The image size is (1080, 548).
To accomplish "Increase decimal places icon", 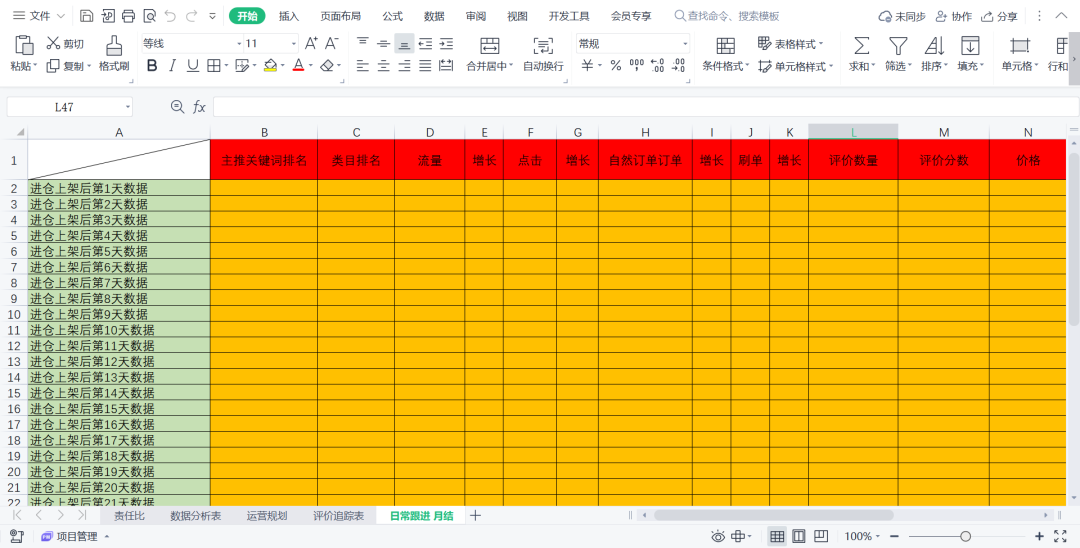I will (657, 65).
